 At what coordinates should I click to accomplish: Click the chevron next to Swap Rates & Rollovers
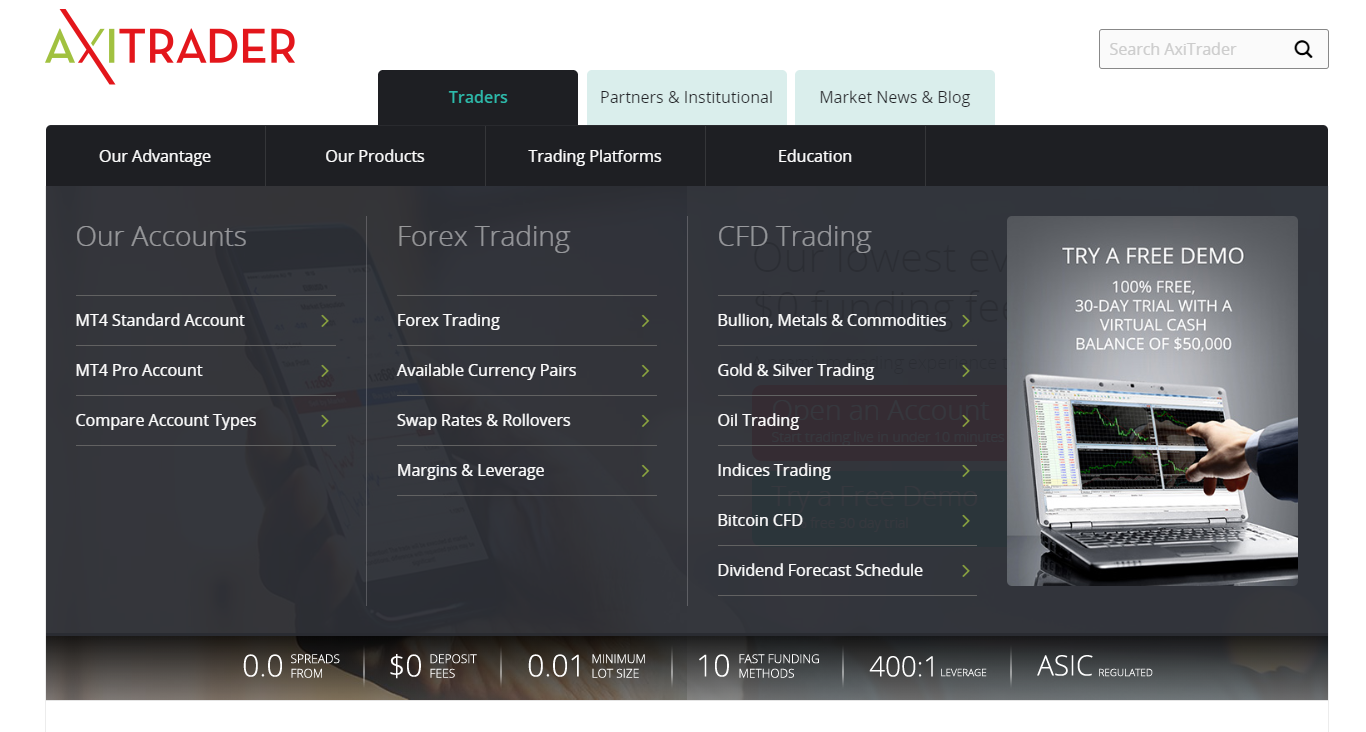(x=646, y=421)
